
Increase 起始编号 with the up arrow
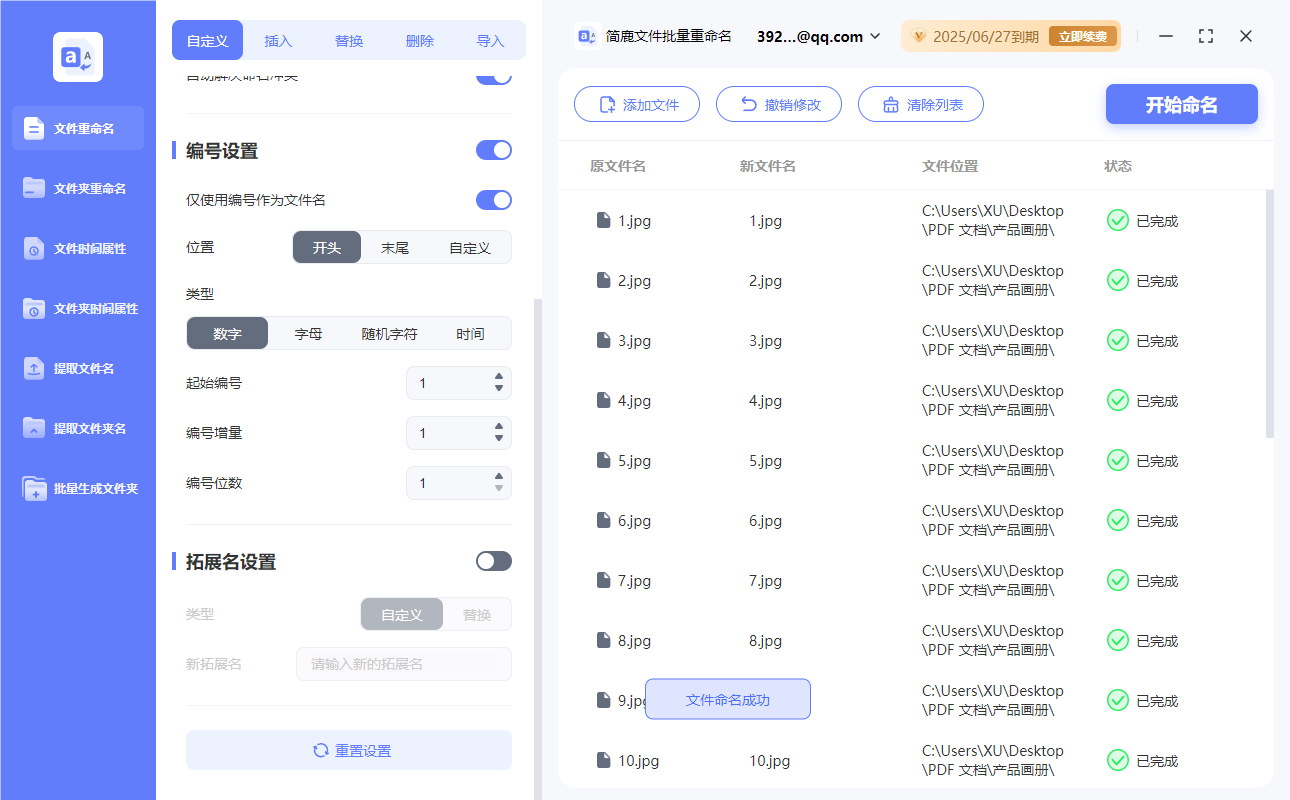(x=497, y=377)
